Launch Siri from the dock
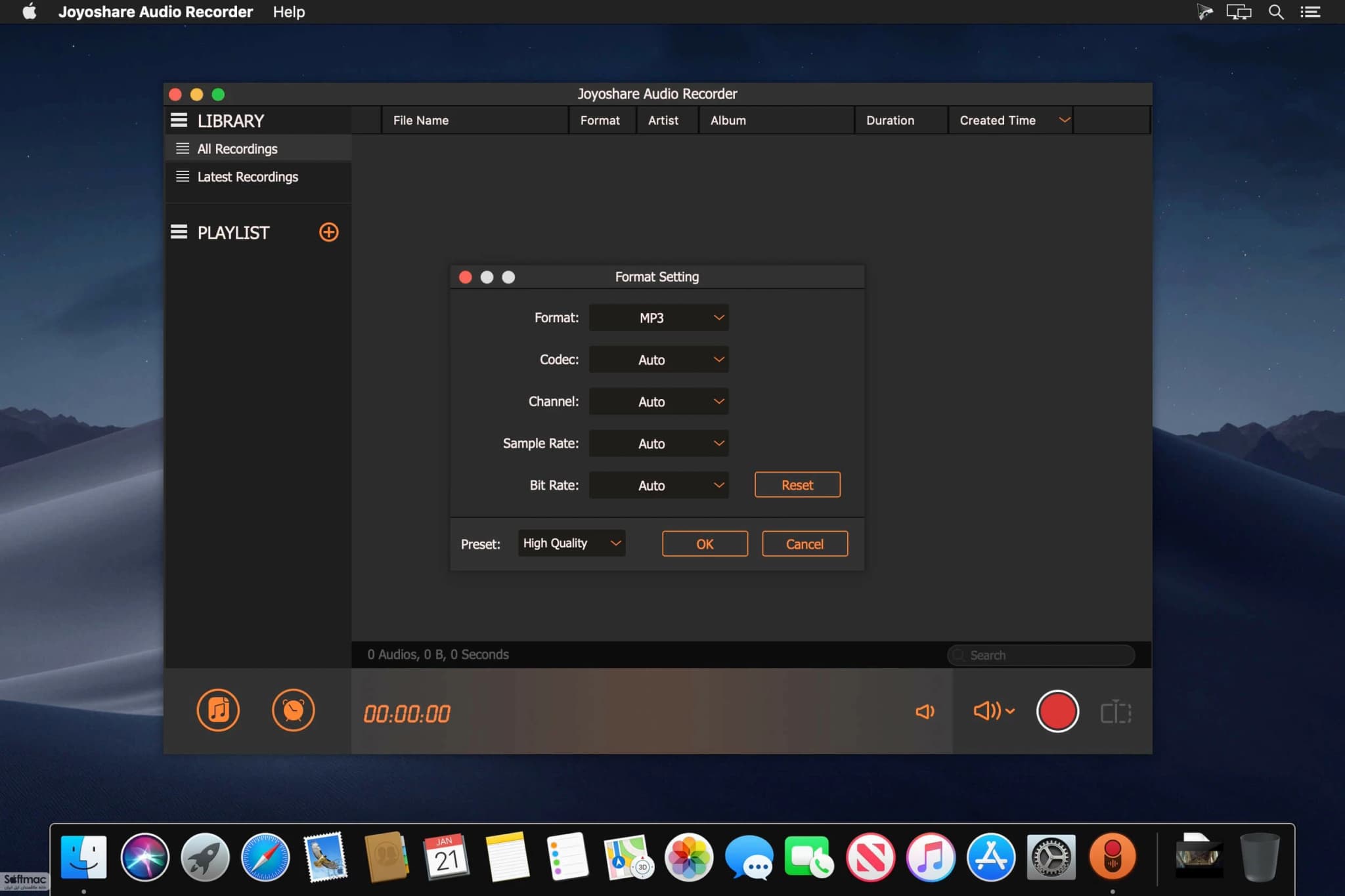The height and width of the screenshot is (896, 1345). [144, 857]
